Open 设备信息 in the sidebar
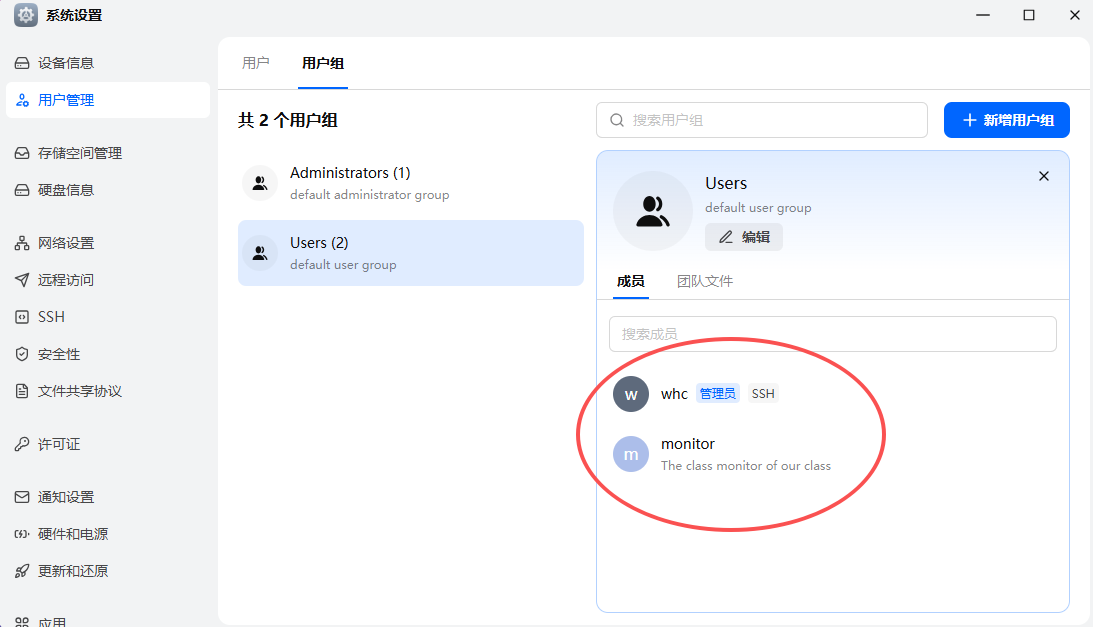Viewport: 1093px width, 627px height. coord(107,63)
